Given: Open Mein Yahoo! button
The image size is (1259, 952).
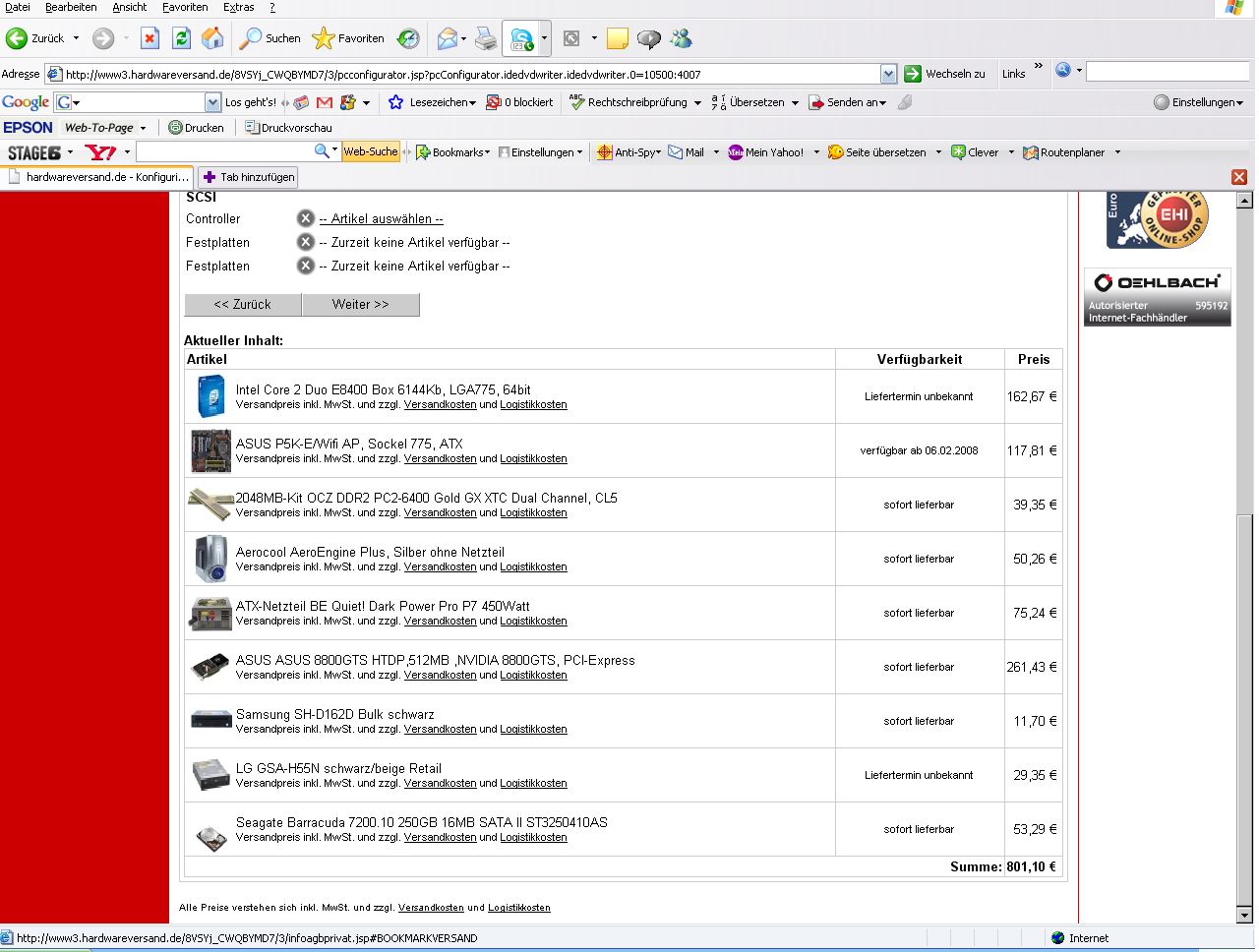Looking at the screenshot, I should click(x=765, y=152).
